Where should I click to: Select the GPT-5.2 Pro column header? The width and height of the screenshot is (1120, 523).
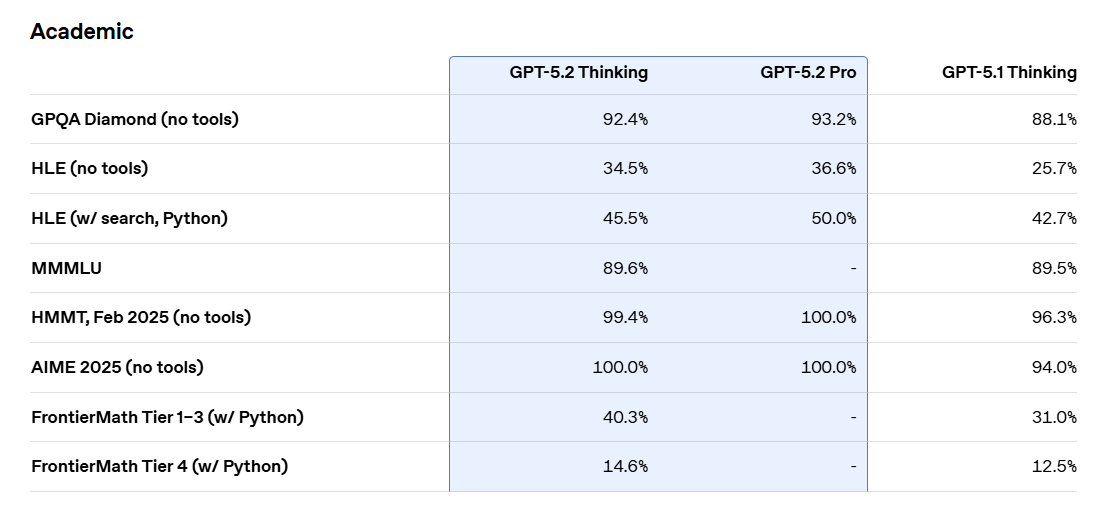(808, 72)
